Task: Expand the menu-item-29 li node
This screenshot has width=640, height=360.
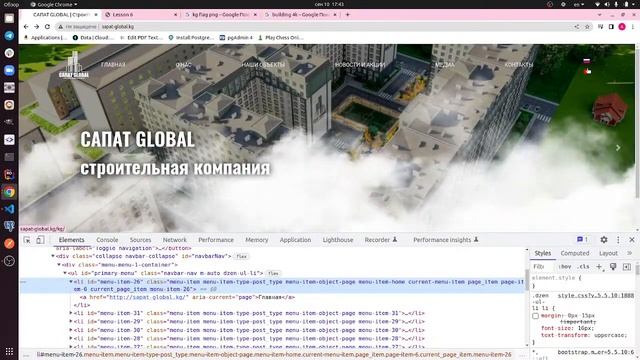Action: [x=71, y=322]
